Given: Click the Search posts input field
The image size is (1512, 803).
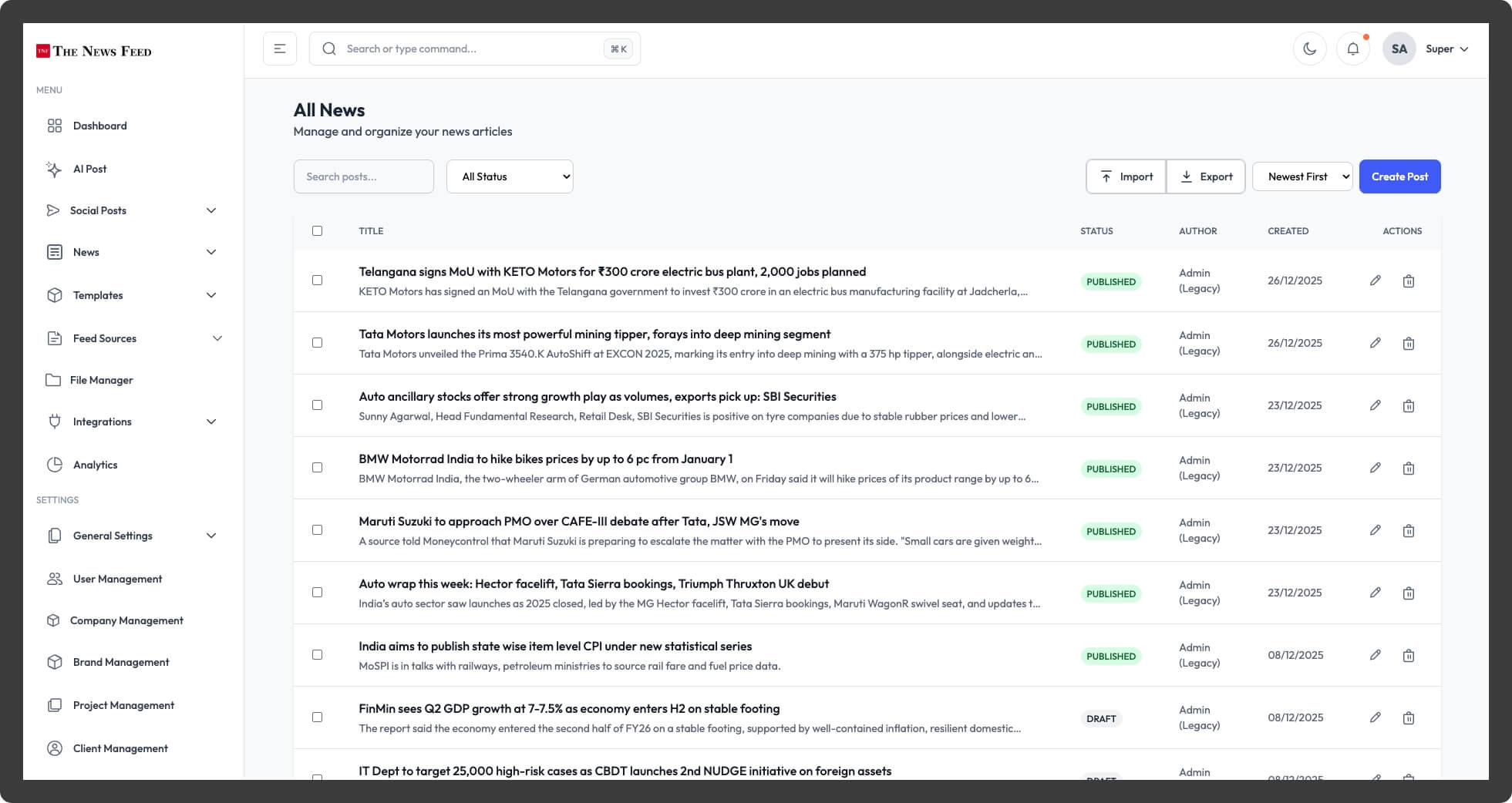Looking at the screenshot, I should click(363, 176).
